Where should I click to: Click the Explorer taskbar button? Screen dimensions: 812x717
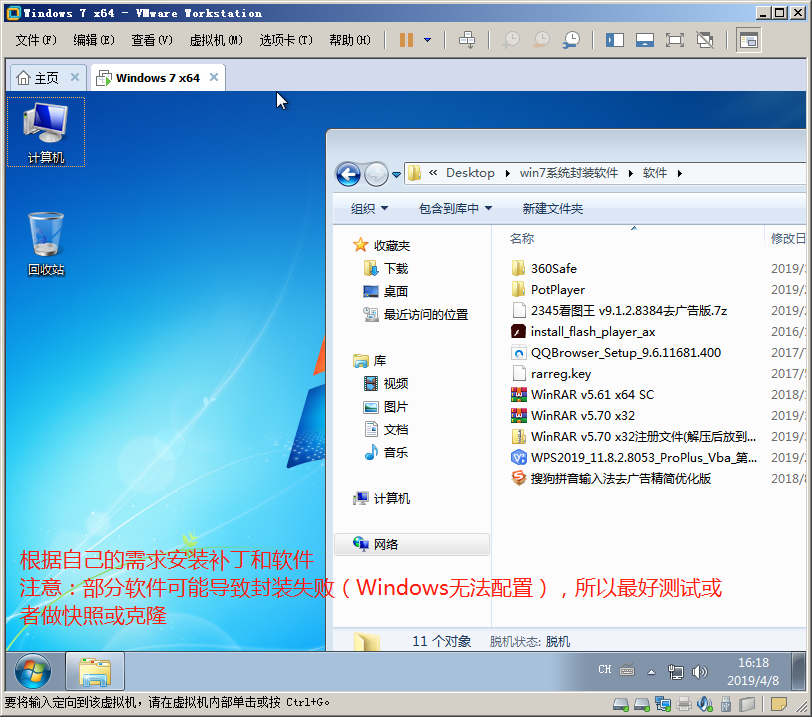coord(95,671)
